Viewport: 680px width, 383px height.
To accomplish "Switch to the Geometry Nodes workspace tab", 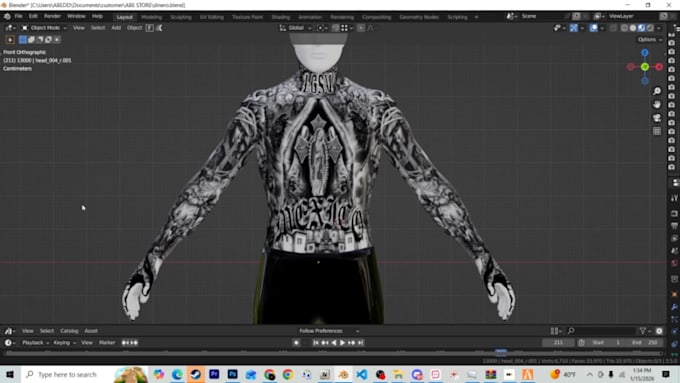I will coord(419,17).
